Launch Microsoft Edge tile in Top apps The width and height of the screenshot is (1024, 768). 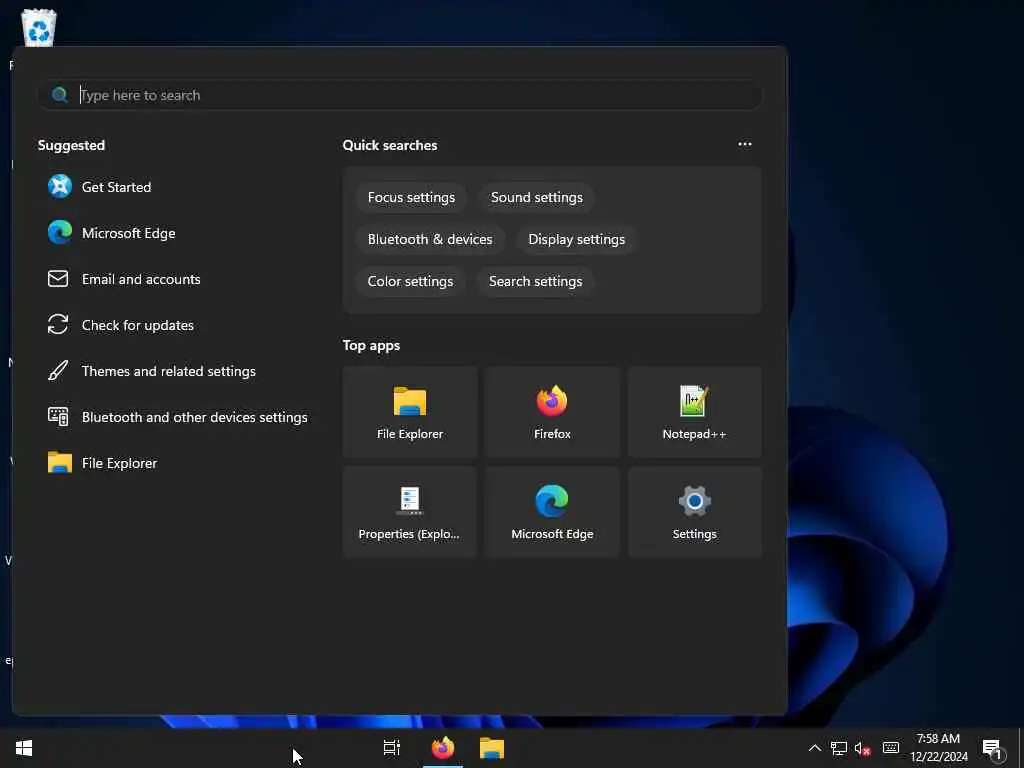coord(552,512)
